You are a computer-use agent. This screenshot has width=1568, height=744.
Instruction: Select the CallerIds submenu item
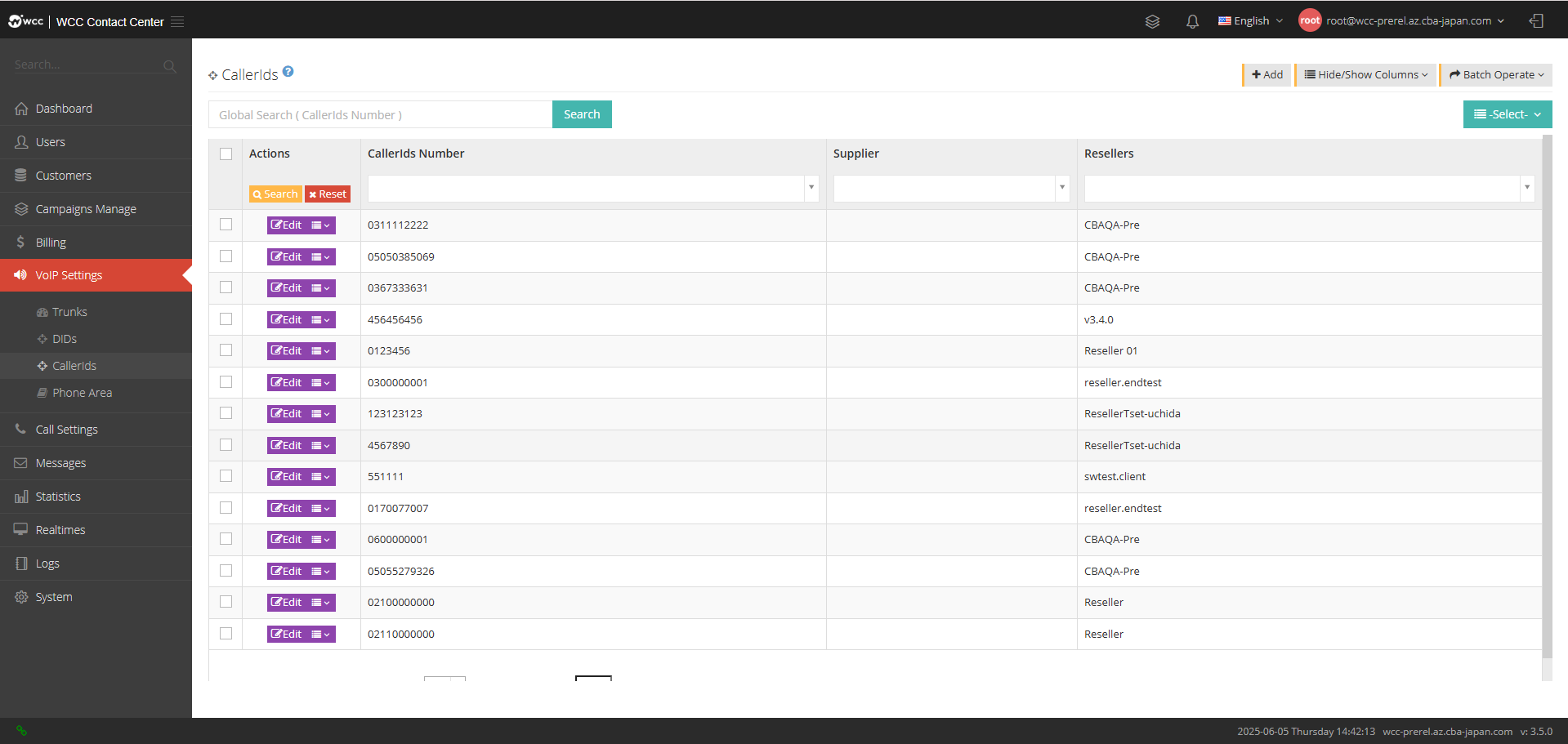(x=96, y=366)
